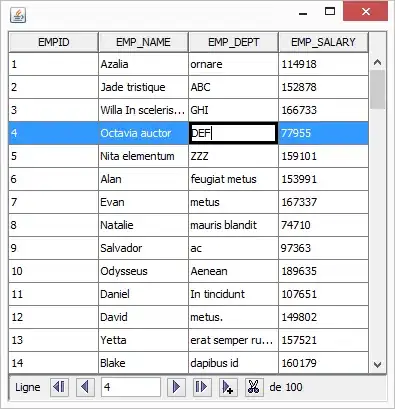Image resolution: width=395 pixels, height=409 pixels.
Task: Click the salary cell 157521
Action: pos(323,340)
